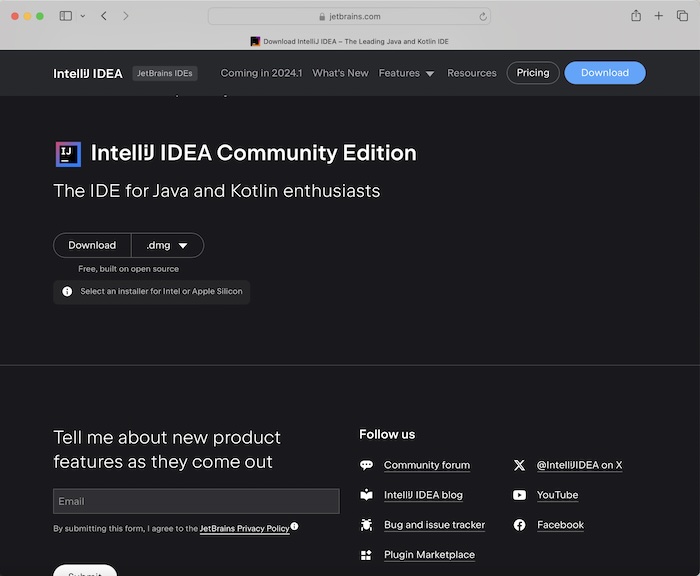Reload the page with the refresh icon
This screenshot has width=700, height=576.
click(484, 16)
